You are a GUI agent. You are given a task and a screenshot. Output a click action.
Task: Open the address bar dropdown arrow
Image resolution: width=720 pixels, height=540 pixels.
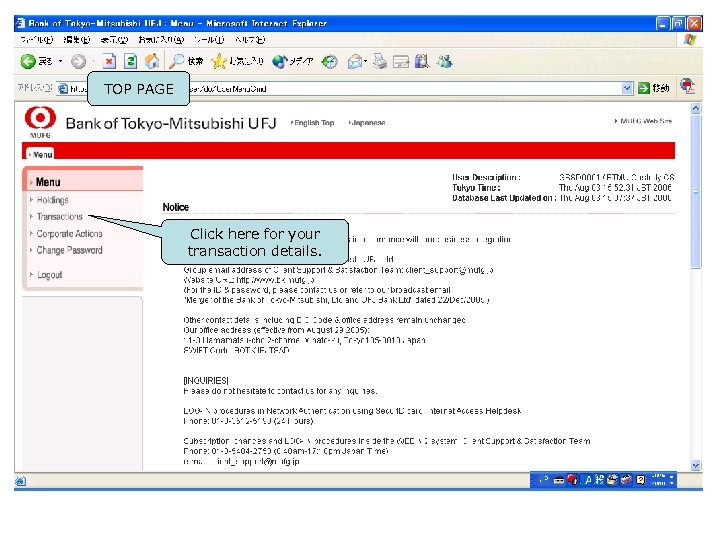[627, 88]
